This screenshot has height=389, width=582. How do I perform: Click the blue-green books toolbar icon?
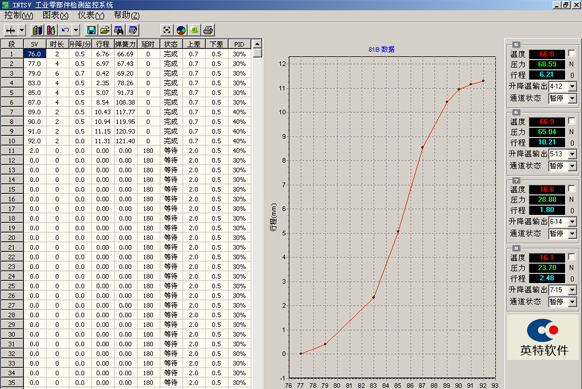pos(37,30)
